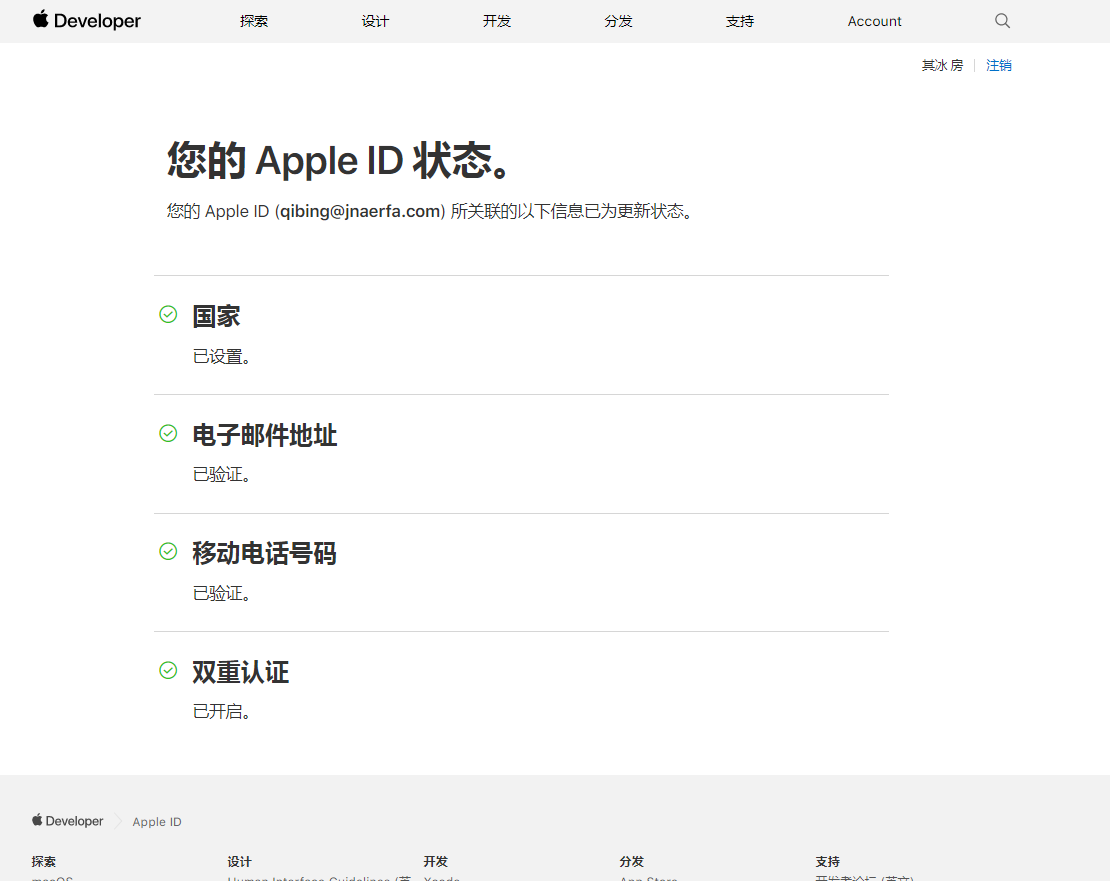Viewport: 1110px width, 881px height.
Task: Go to 分发 in the top navigation
Action: tap(618, 21)
